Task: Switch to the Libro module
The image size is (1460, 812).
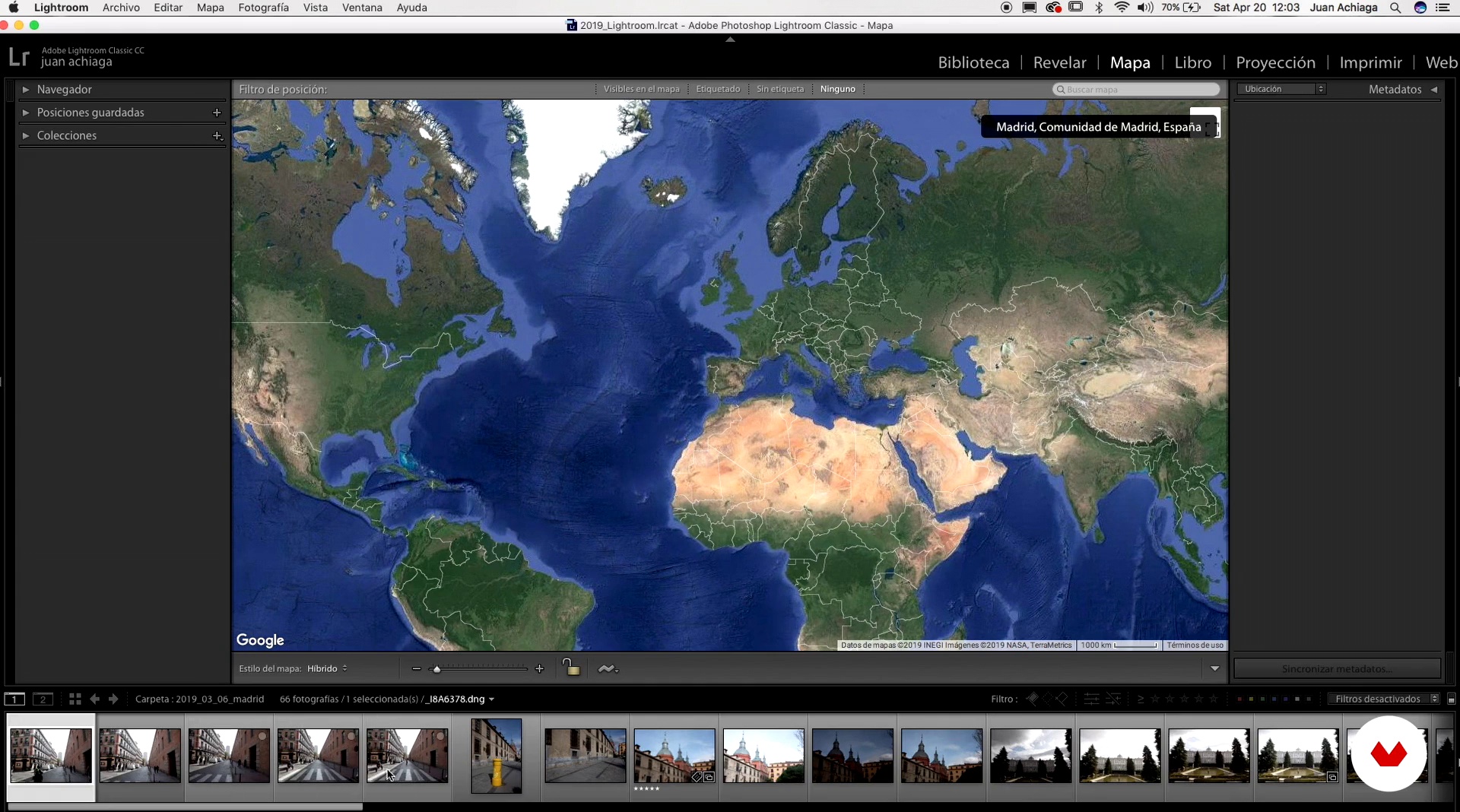Action: point(1193,63)
